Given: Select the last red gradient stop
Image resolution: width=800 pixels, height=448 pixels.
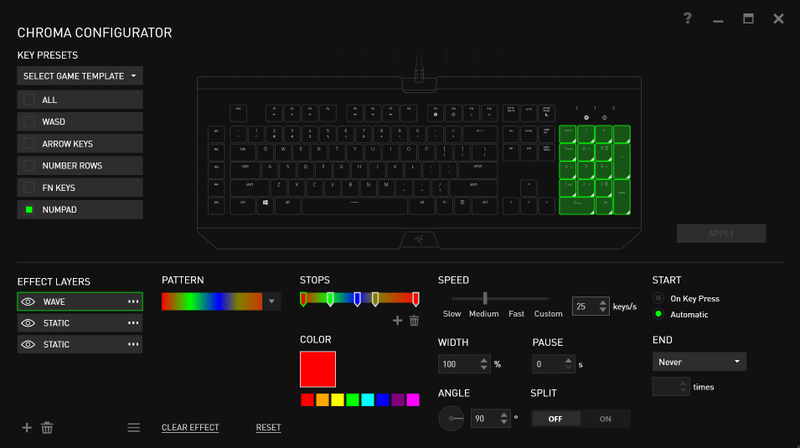Looking at the screenshot, I should pyautogui.click(x=416, y=299).
